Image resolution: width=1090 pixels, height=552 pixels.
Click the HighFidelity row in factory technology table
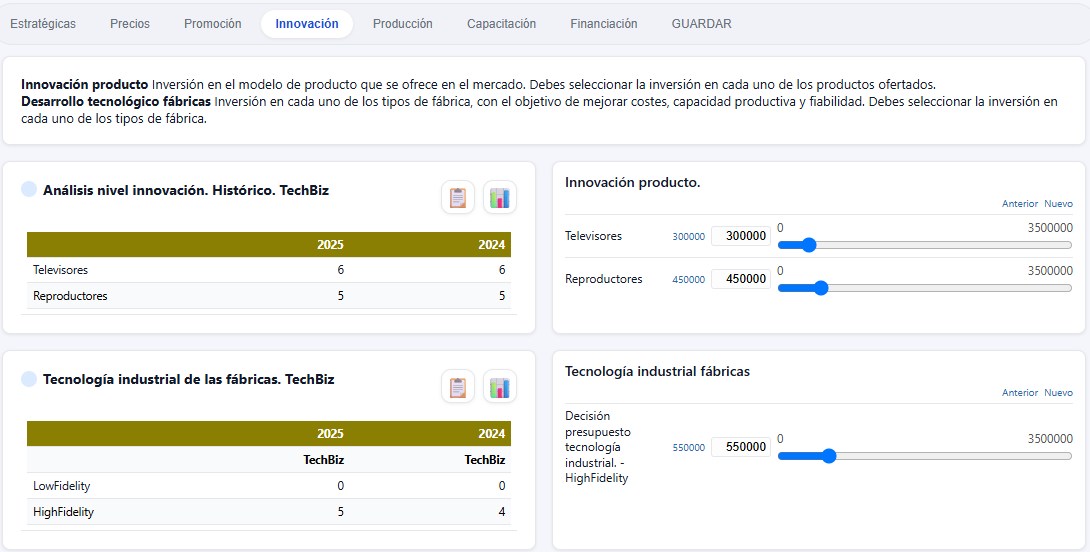pyautogui.click(x=269, y=512)
